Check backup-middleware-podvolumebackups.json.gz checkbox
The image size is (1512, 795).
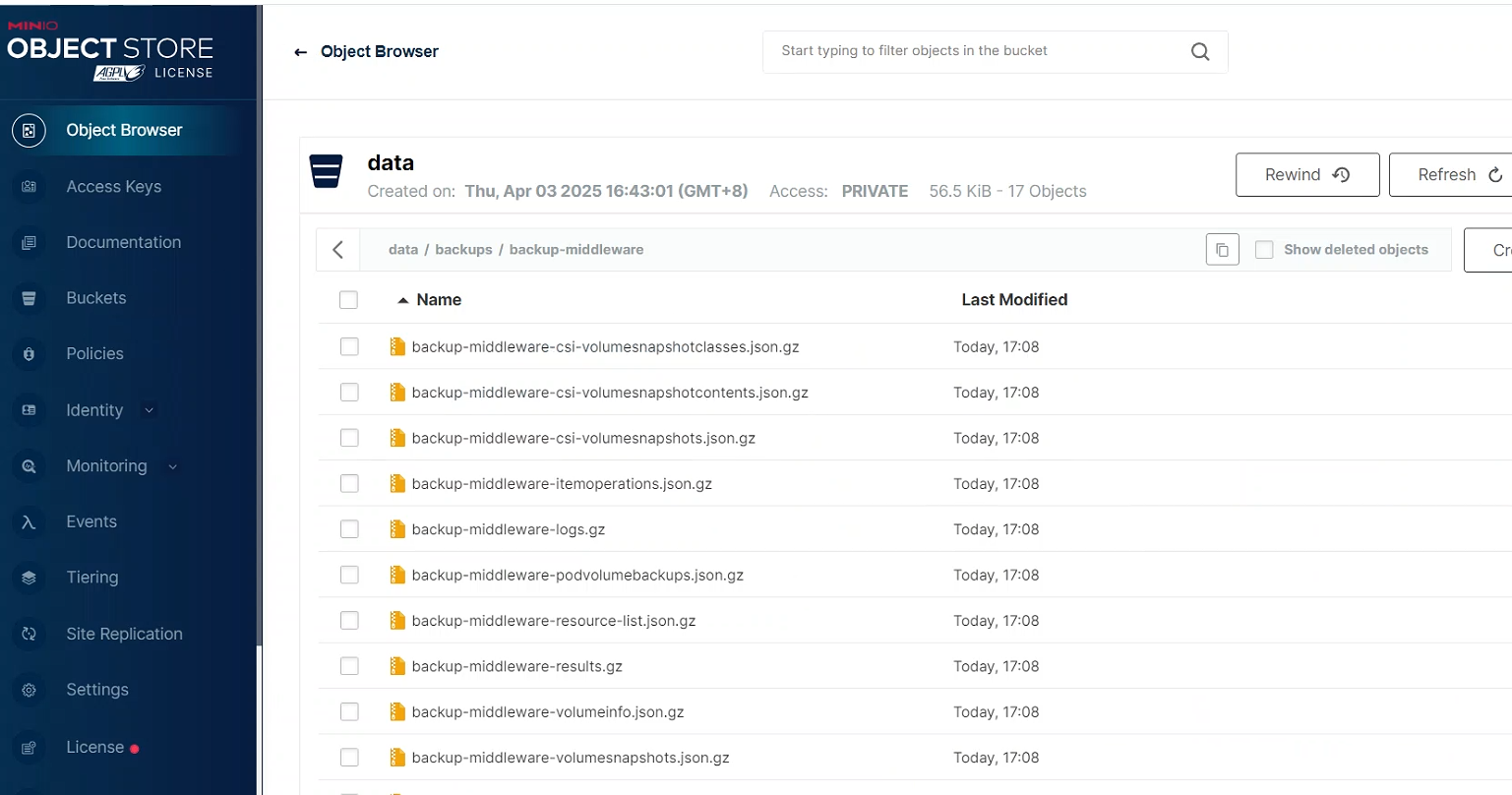coord(349,575)
